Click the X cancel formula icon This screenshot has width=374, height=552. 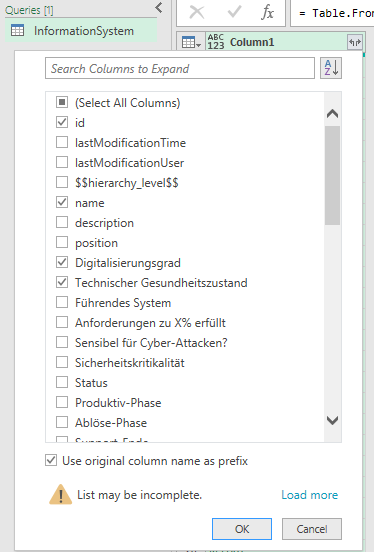tap(197, 13)
